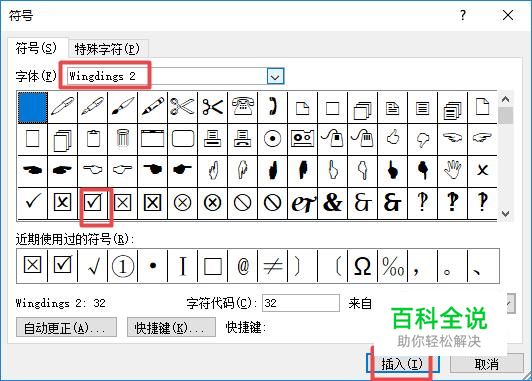
Task: Pick the open five-finger hand symbol
Action: (x=452, y=171)
